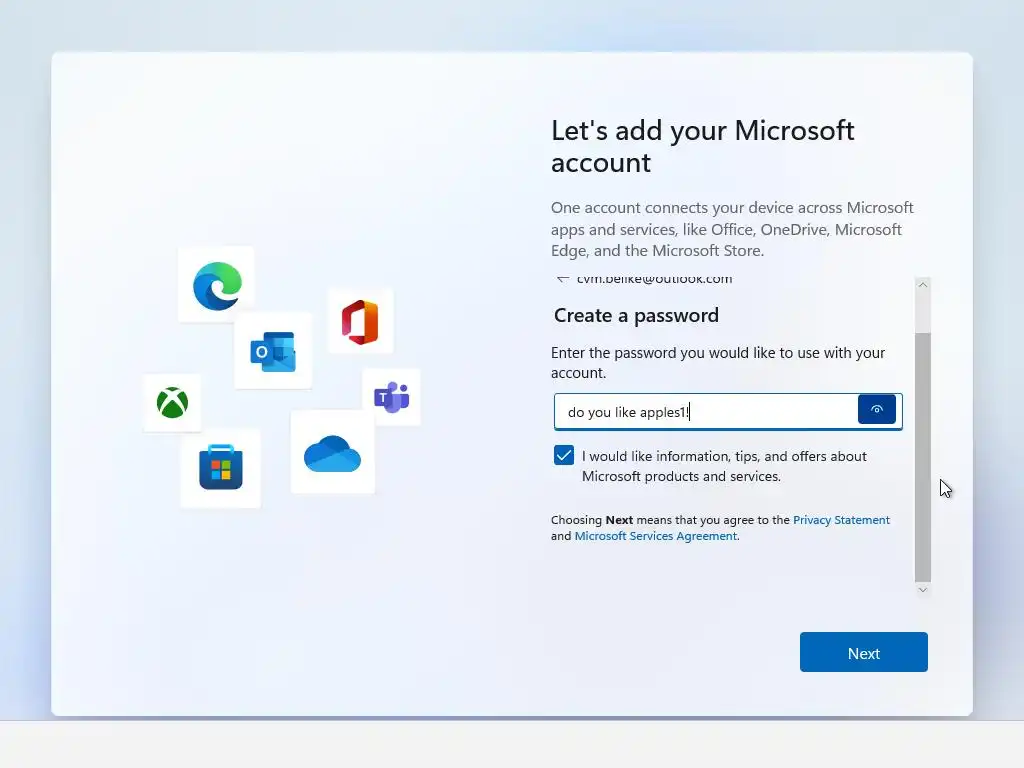The width and height of the screenshot is (1024, 768).
Task: Click the 'Create a password' heading
Action: (636, 315)
